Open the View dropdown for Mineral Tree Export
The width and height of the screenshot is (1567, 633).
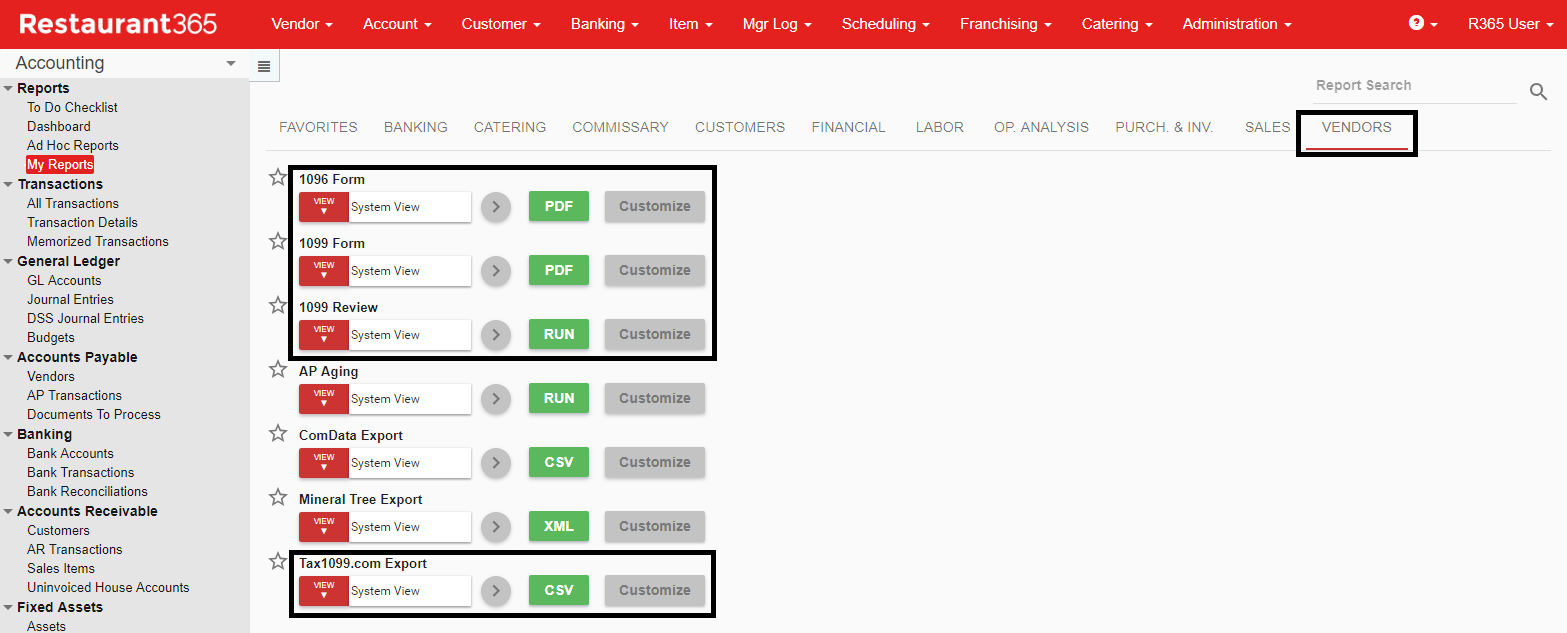click(x=324, y=527)
